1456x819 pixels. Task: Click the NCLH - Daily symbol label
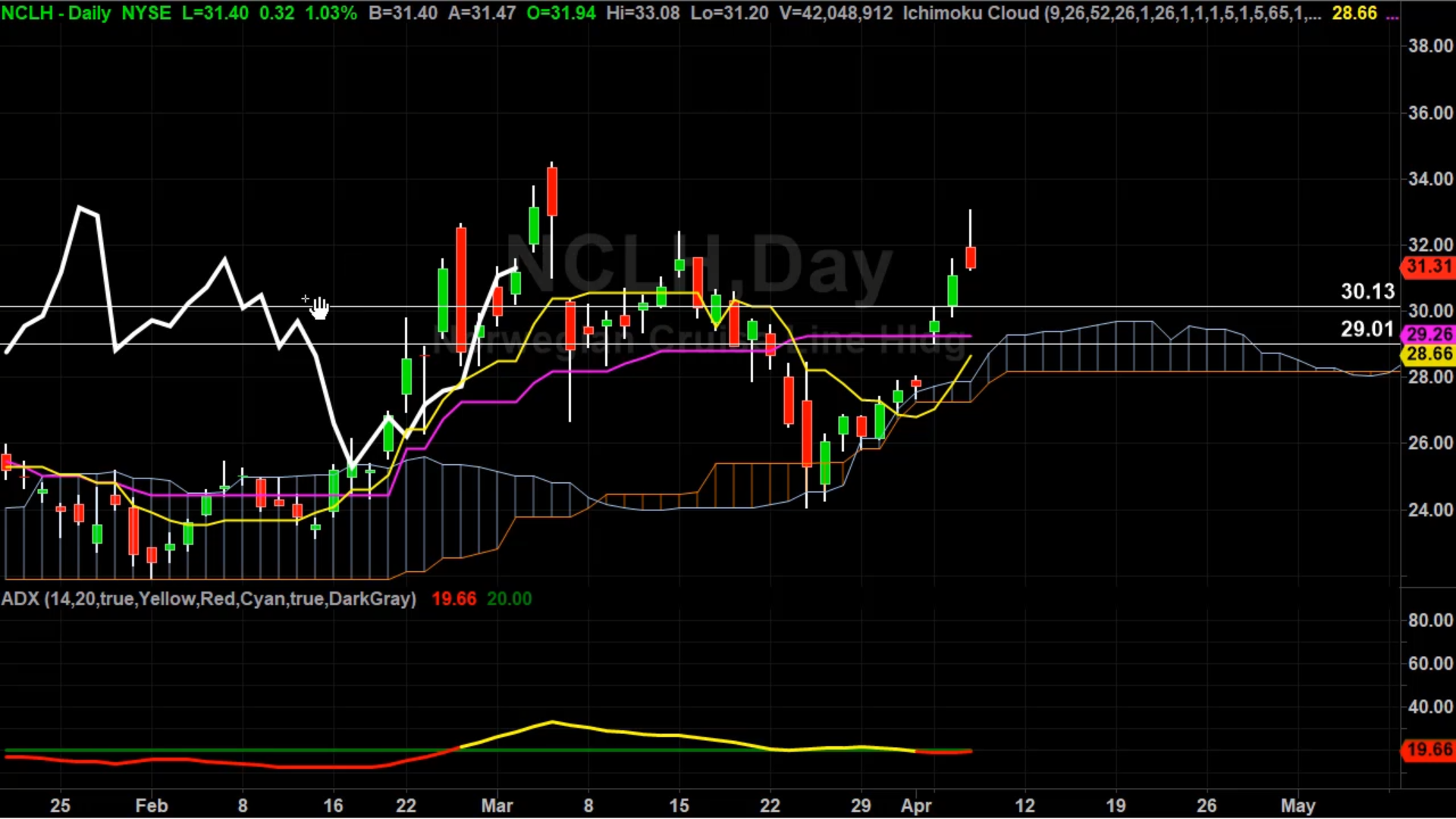57,13
